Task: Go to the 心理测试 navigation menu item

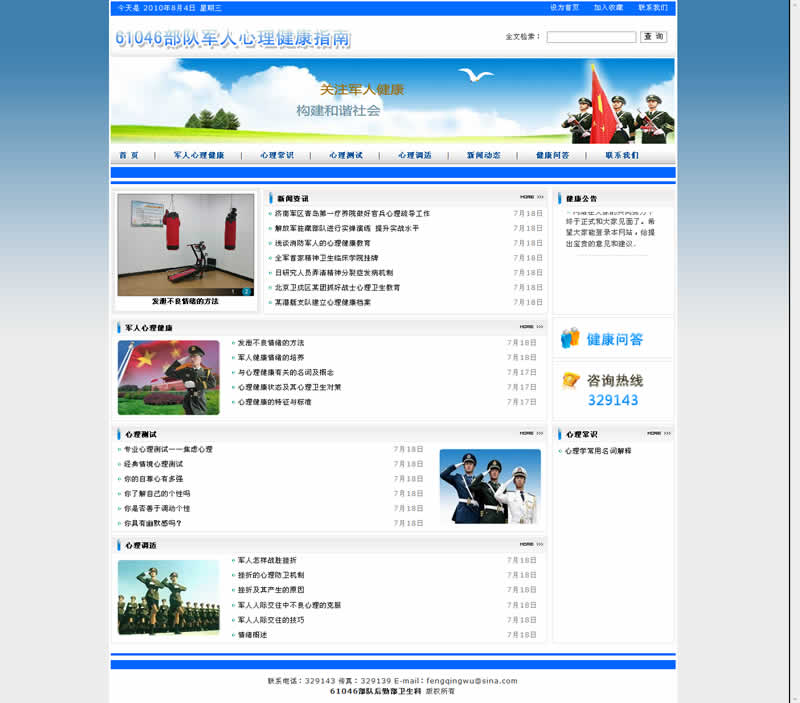Action: click(x=346, y=155)
